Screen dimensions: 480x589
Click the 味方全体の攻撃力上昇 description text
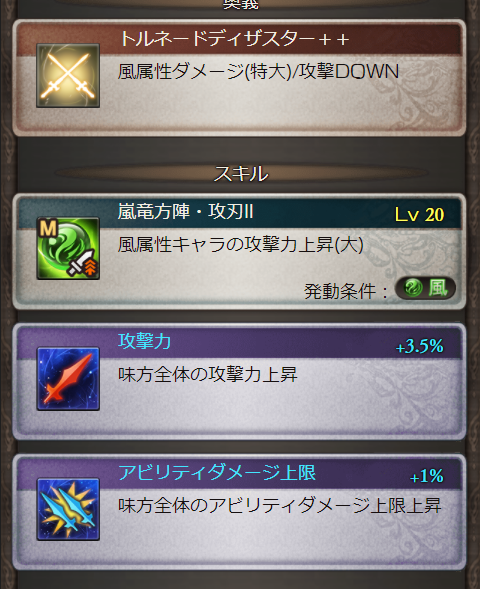(208, 375)
